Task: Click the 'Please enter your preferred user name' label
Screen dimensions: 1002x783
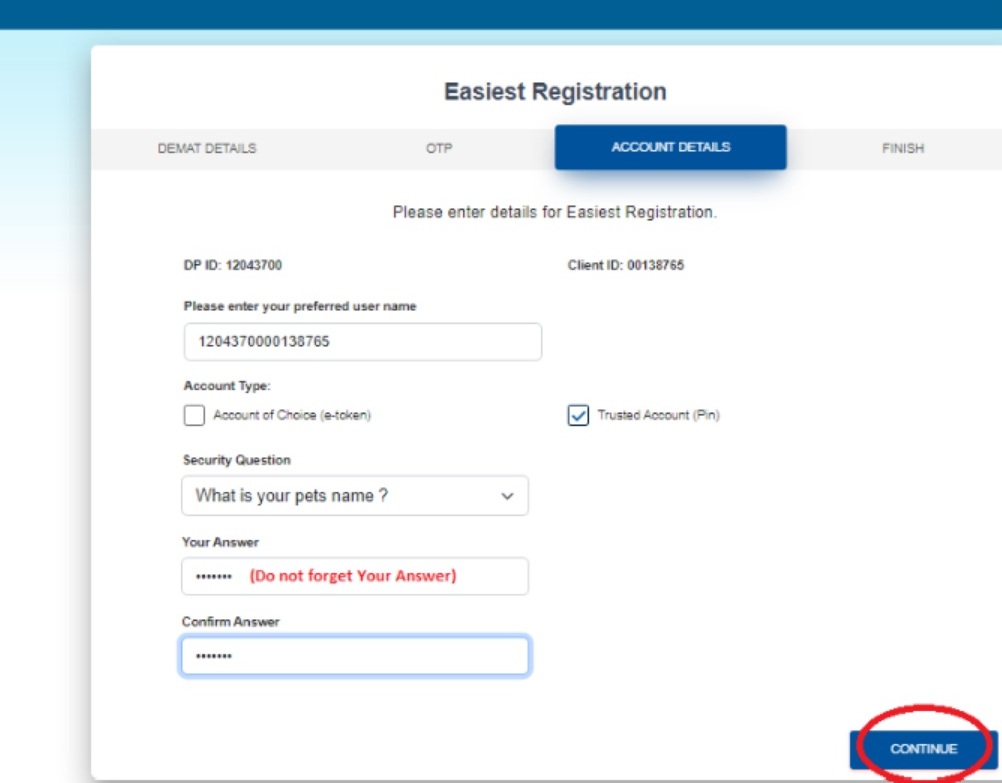Action: pos(300,307)
